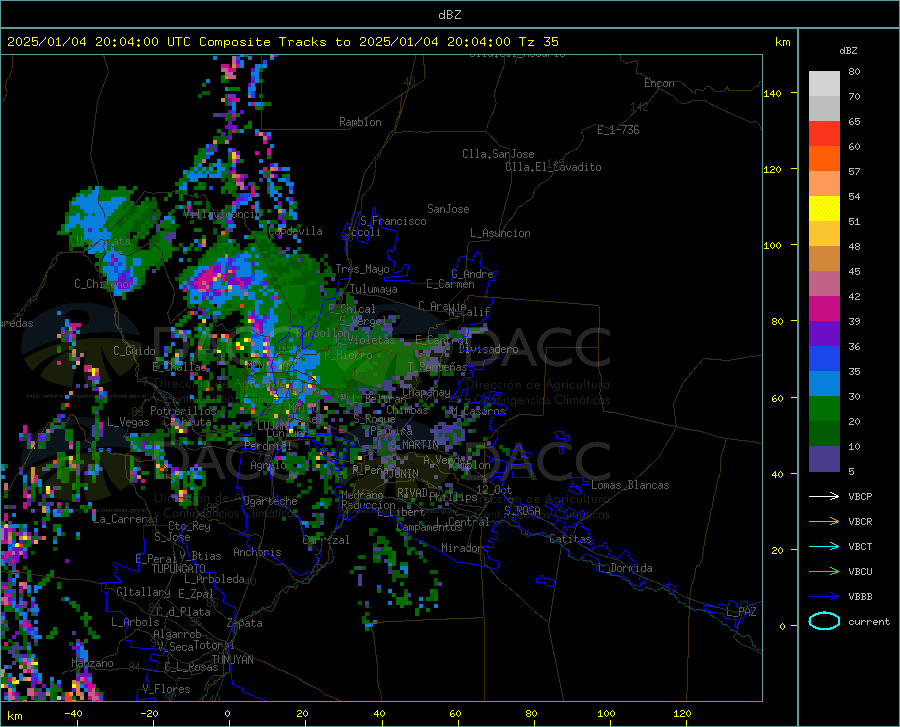The width and height of the screenshot is (900, 727).
Task: Click the 'E_1-736' map label
Action: [x=618, y=130]
